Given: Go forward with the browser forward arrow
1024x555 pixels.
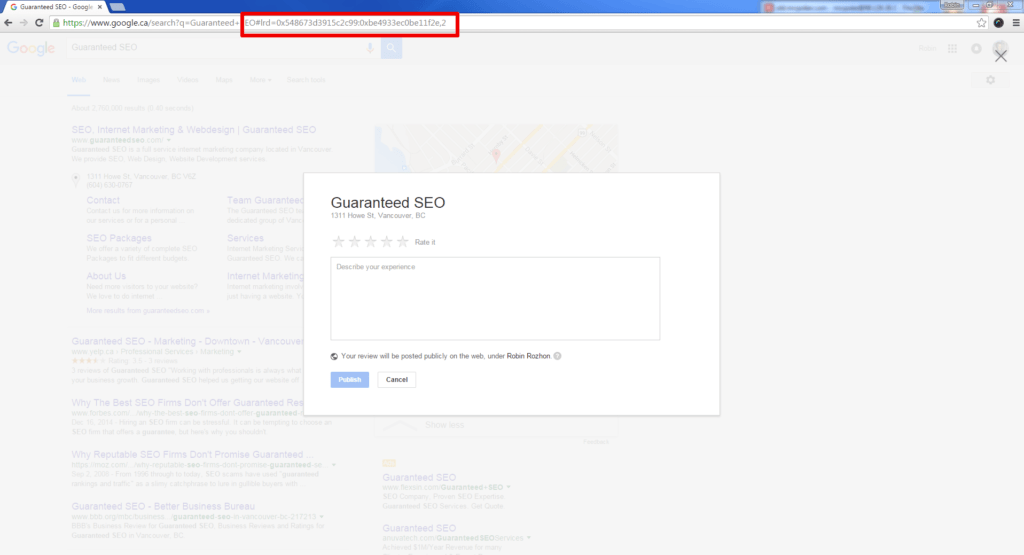Looking at the screenshot, I should point(24,23).
